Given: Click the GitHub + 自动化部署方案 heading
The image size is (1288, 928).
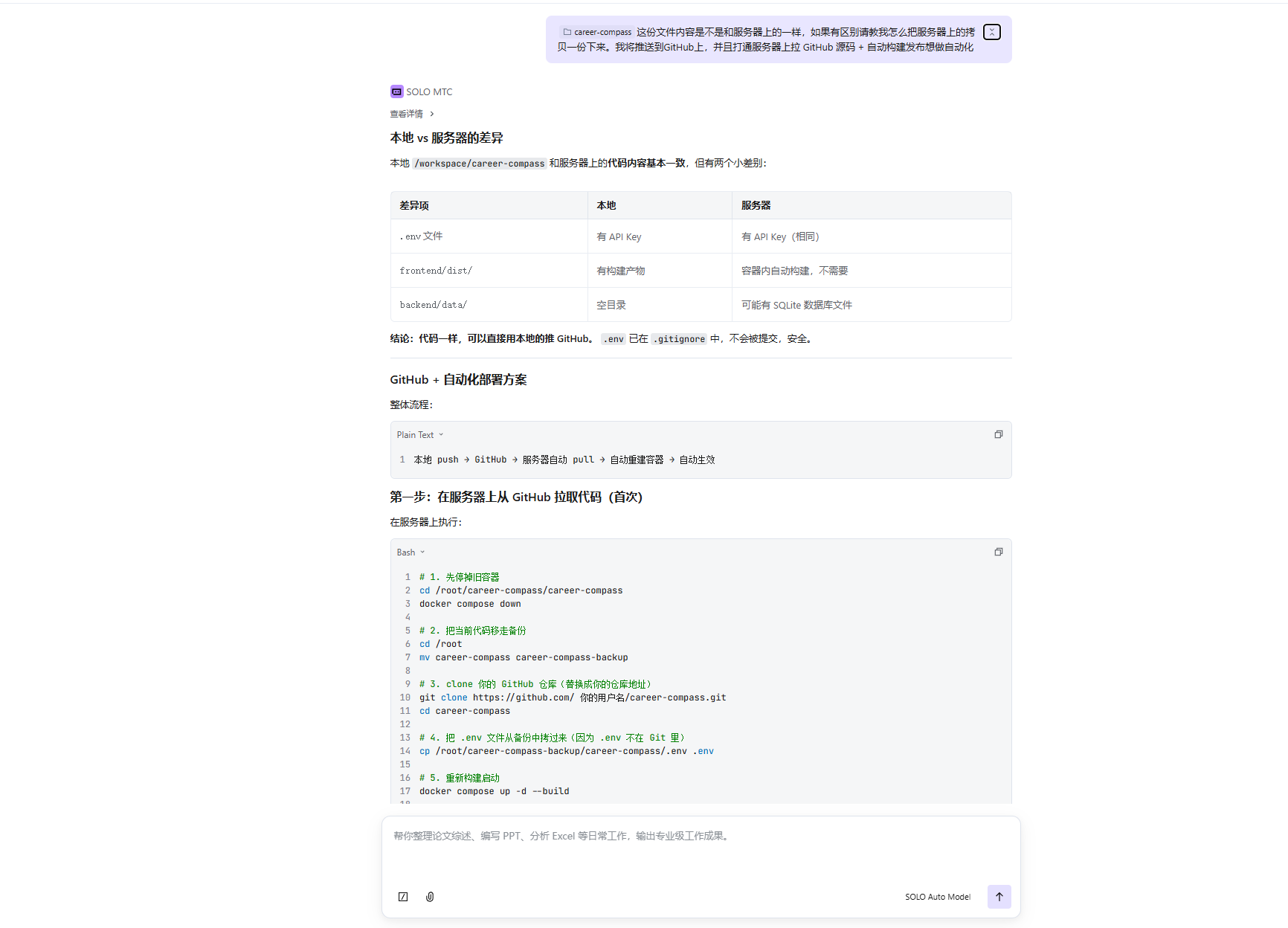Looking at the screenshot, I should (x=458, y=380).
